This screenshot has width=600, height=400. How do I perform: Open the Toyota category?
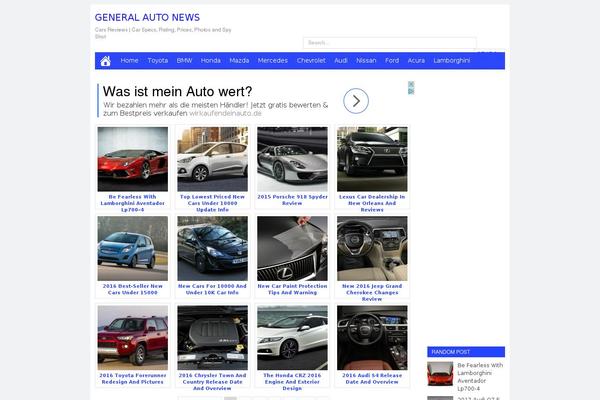coord(158,60)
